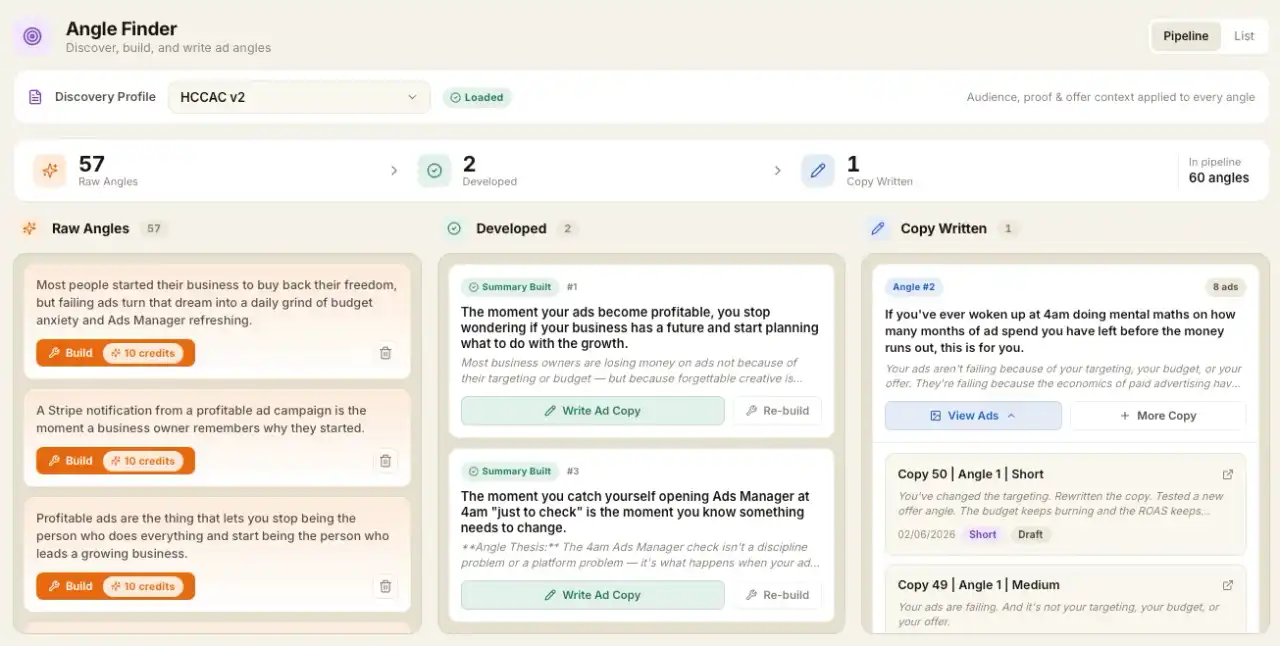Build the 'Profitable ads are the thing' angle

click(115, 586)
